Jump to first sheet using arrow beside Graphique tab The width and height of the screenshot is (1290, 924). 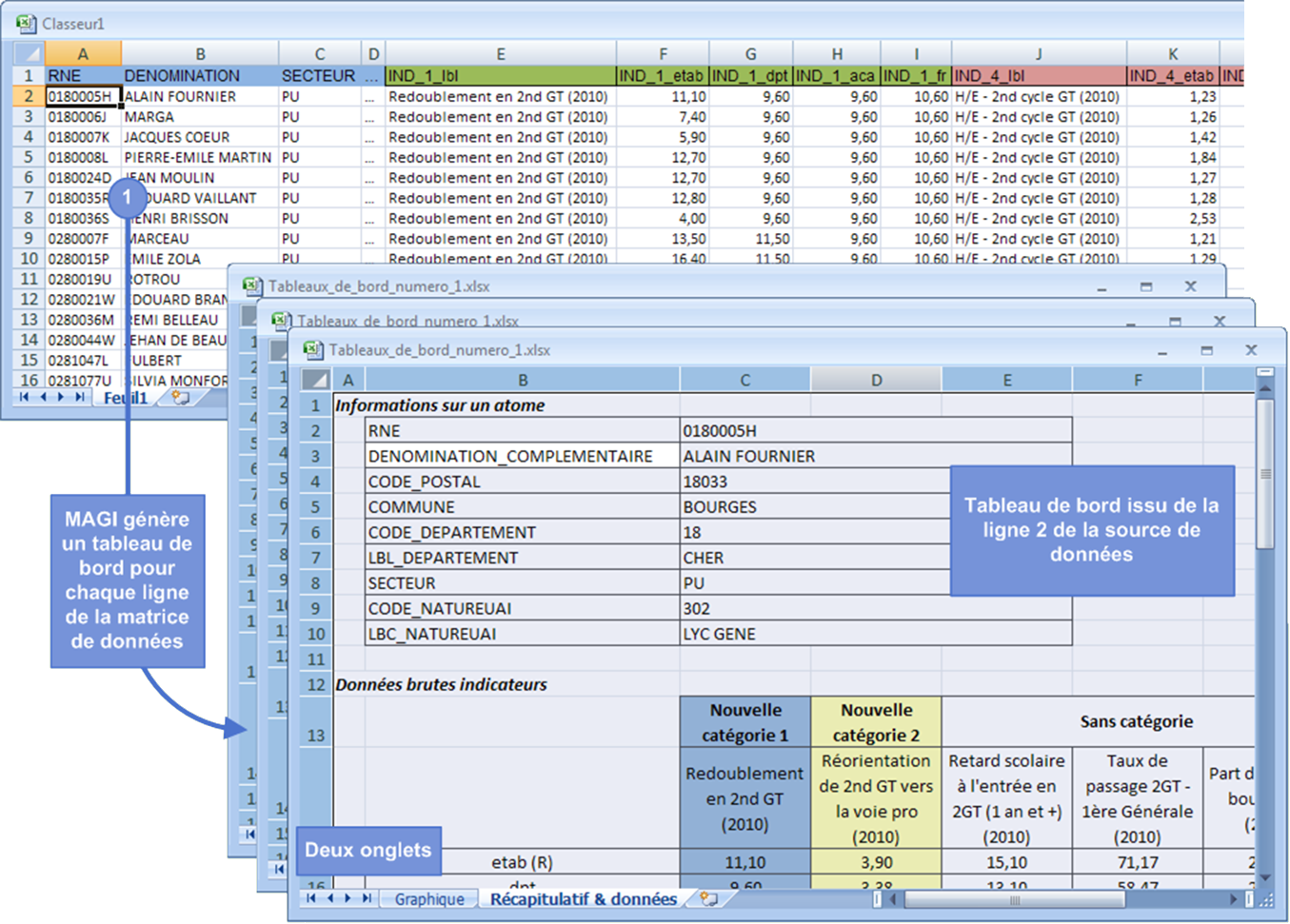coord(311,898)
